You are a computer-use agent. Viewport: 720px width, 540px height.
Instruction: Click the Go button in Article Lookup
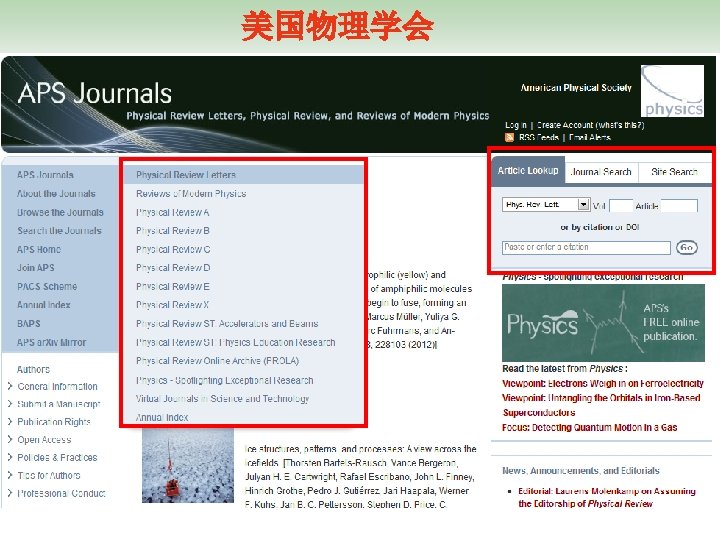pos(686,248)
